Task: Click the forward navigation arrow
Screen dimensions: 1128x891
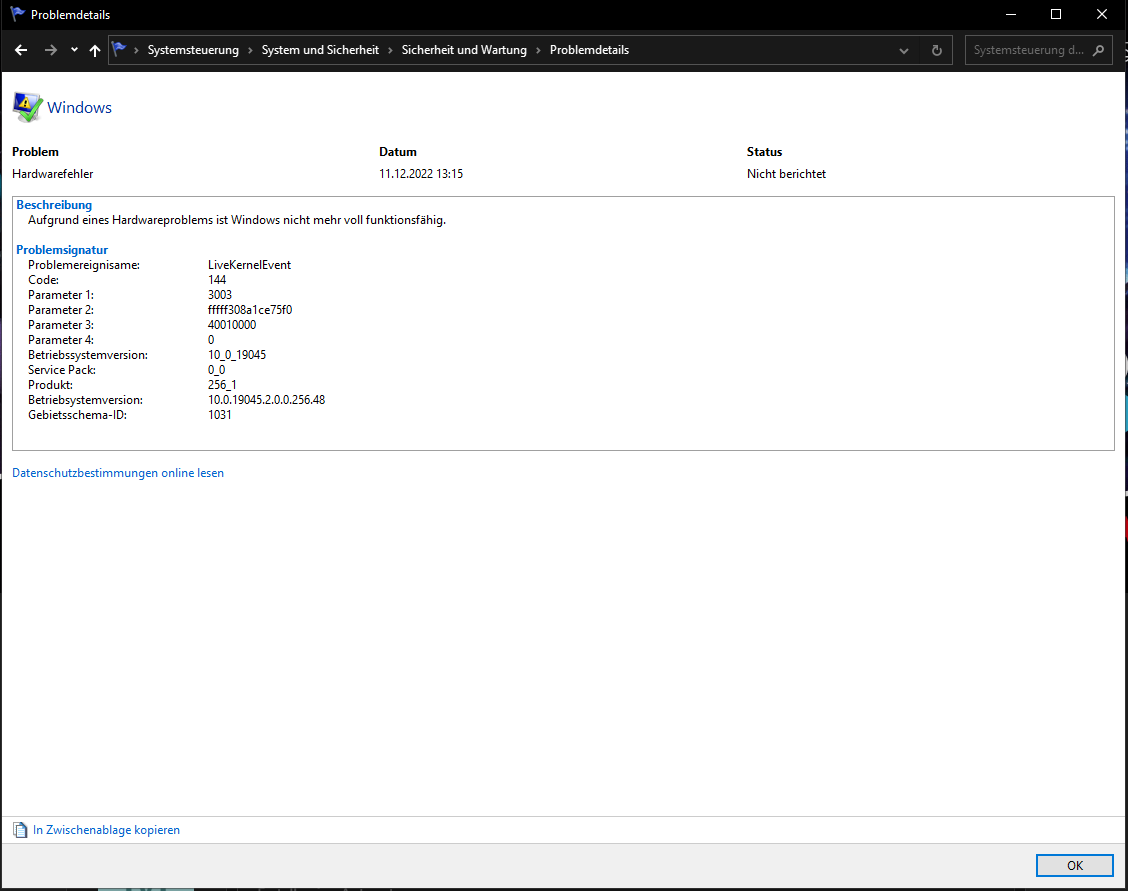Action: pos(50,50)
